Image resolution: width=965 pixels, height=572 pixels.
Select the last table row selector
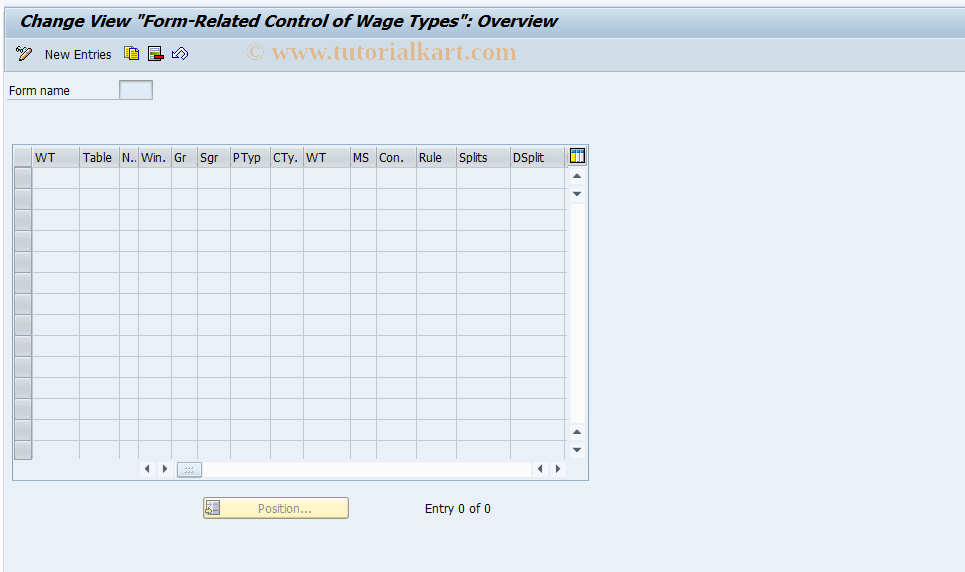click(x=23, y=450)
